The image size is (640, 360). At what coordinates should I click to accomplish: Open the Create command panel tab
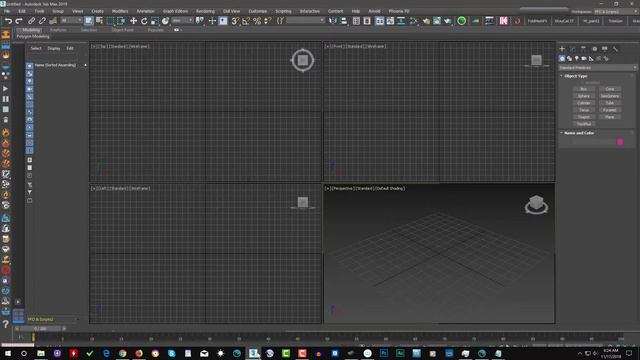click(562, 49)
